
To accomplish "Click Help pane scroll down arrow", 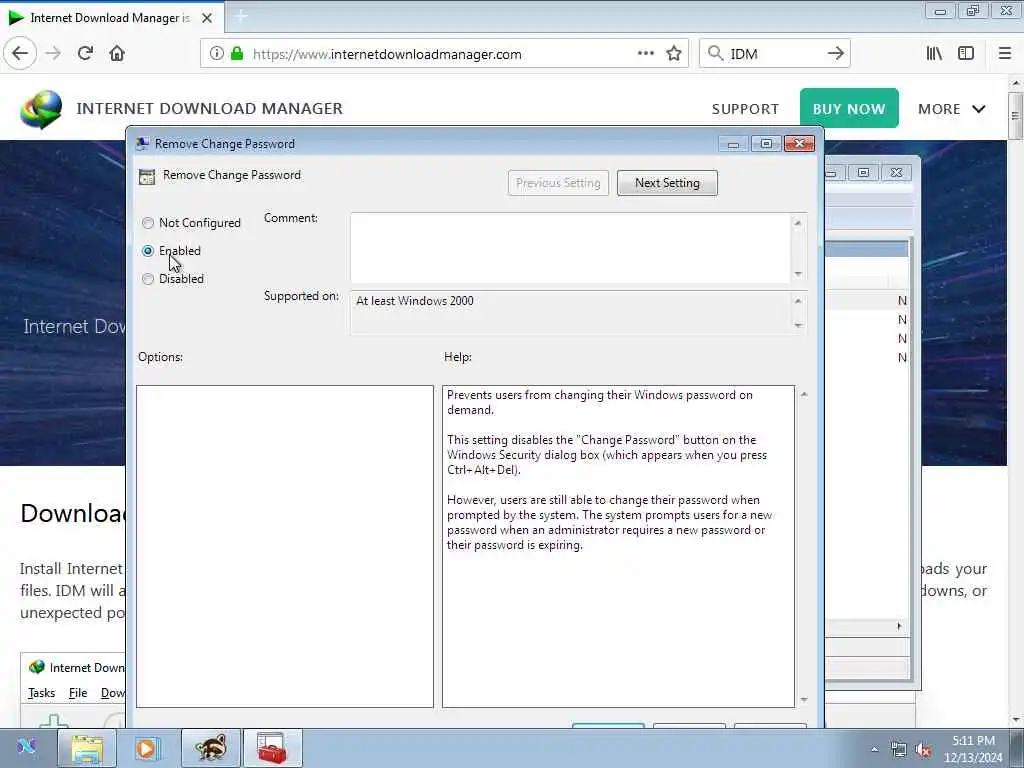I will point(804,699).
